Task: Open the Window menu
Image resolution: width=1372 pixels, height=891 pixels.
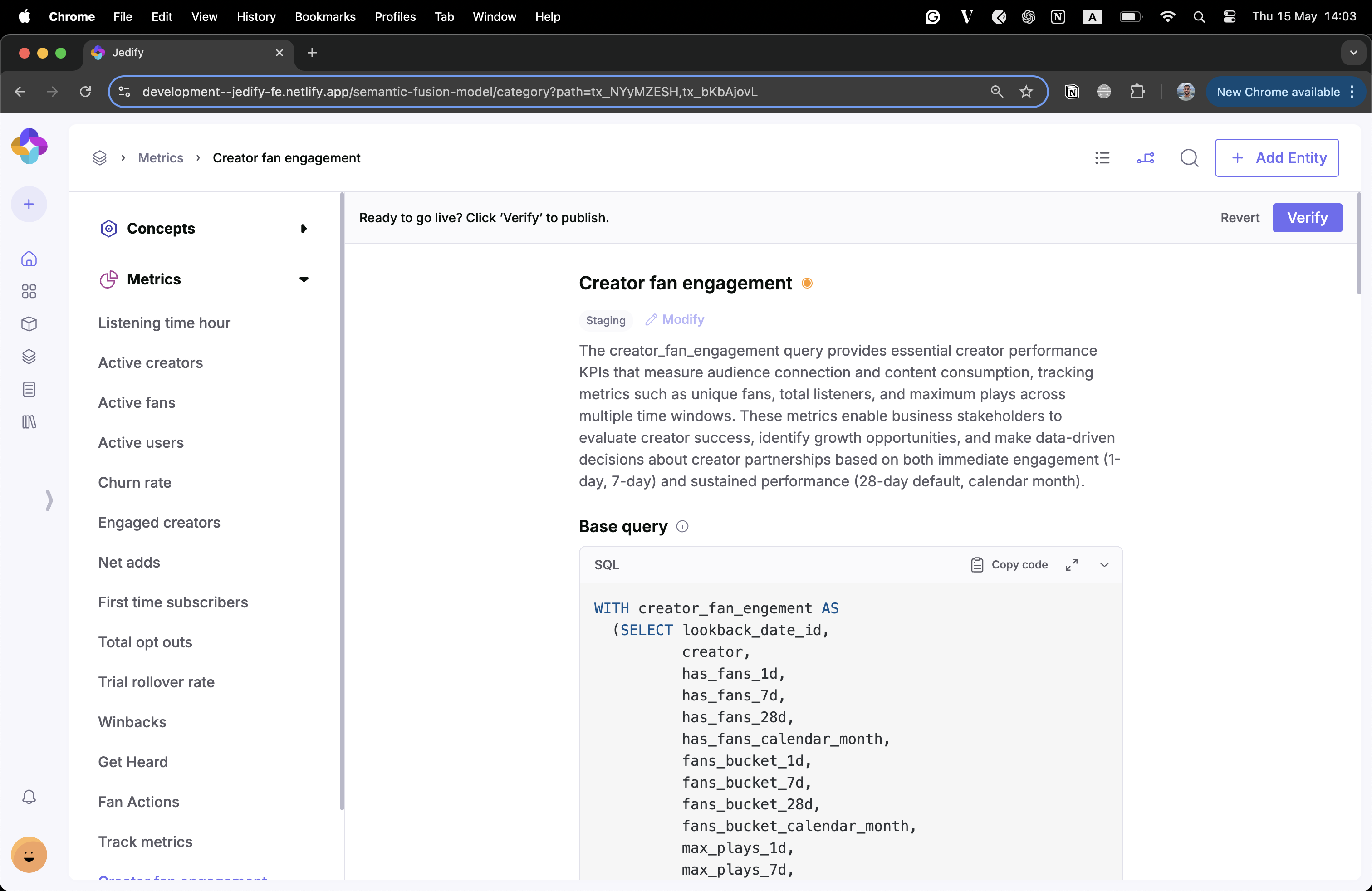Action: pos(494,17)
